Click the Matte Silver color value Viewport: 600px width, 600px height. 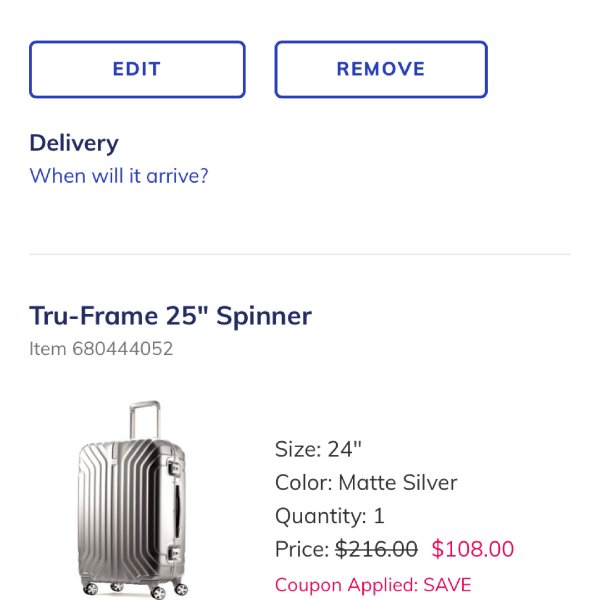coord(398,483)
